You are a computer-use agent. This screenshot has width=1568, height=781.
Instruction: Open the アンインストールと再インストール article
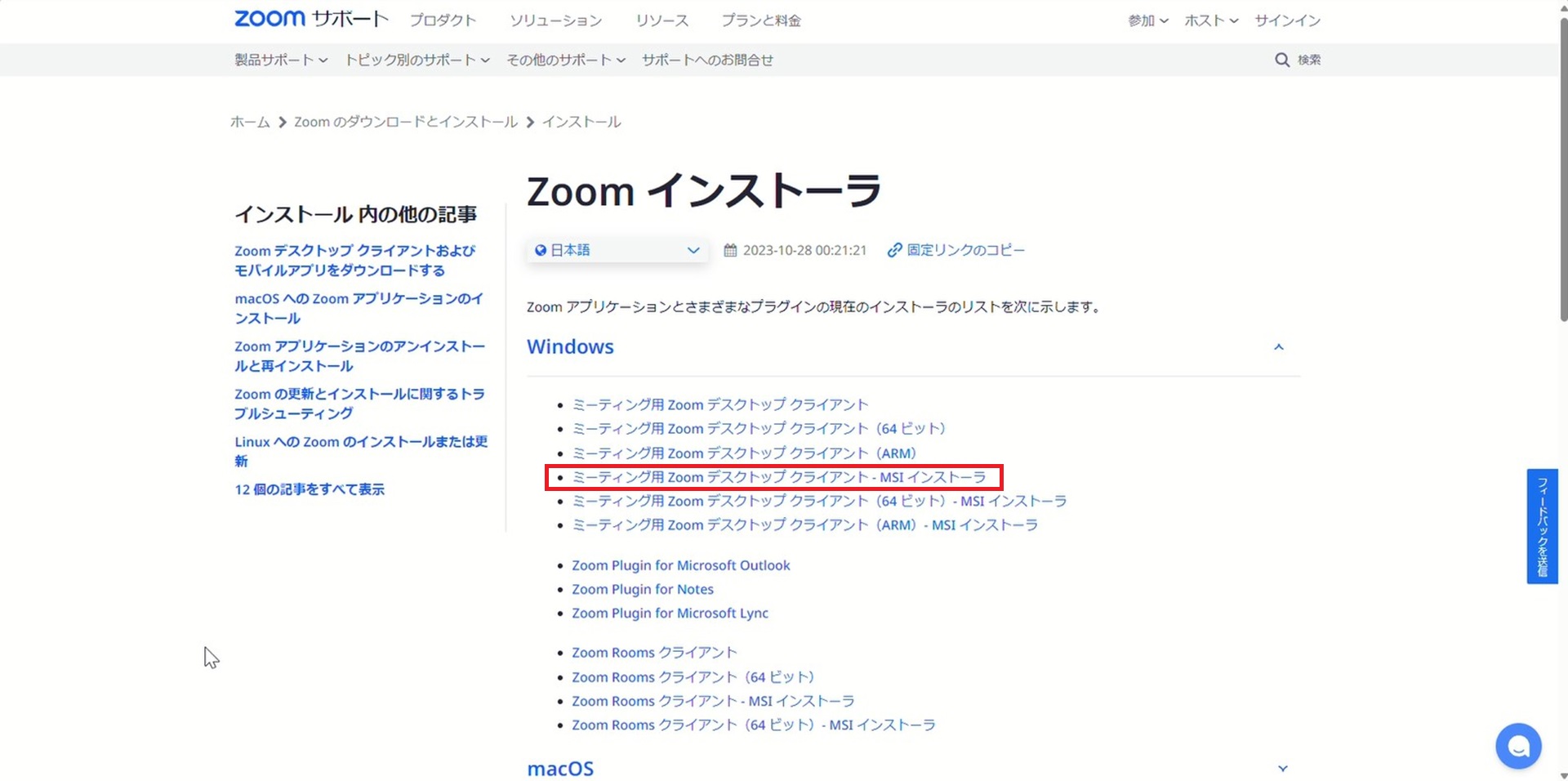[359, 356]
